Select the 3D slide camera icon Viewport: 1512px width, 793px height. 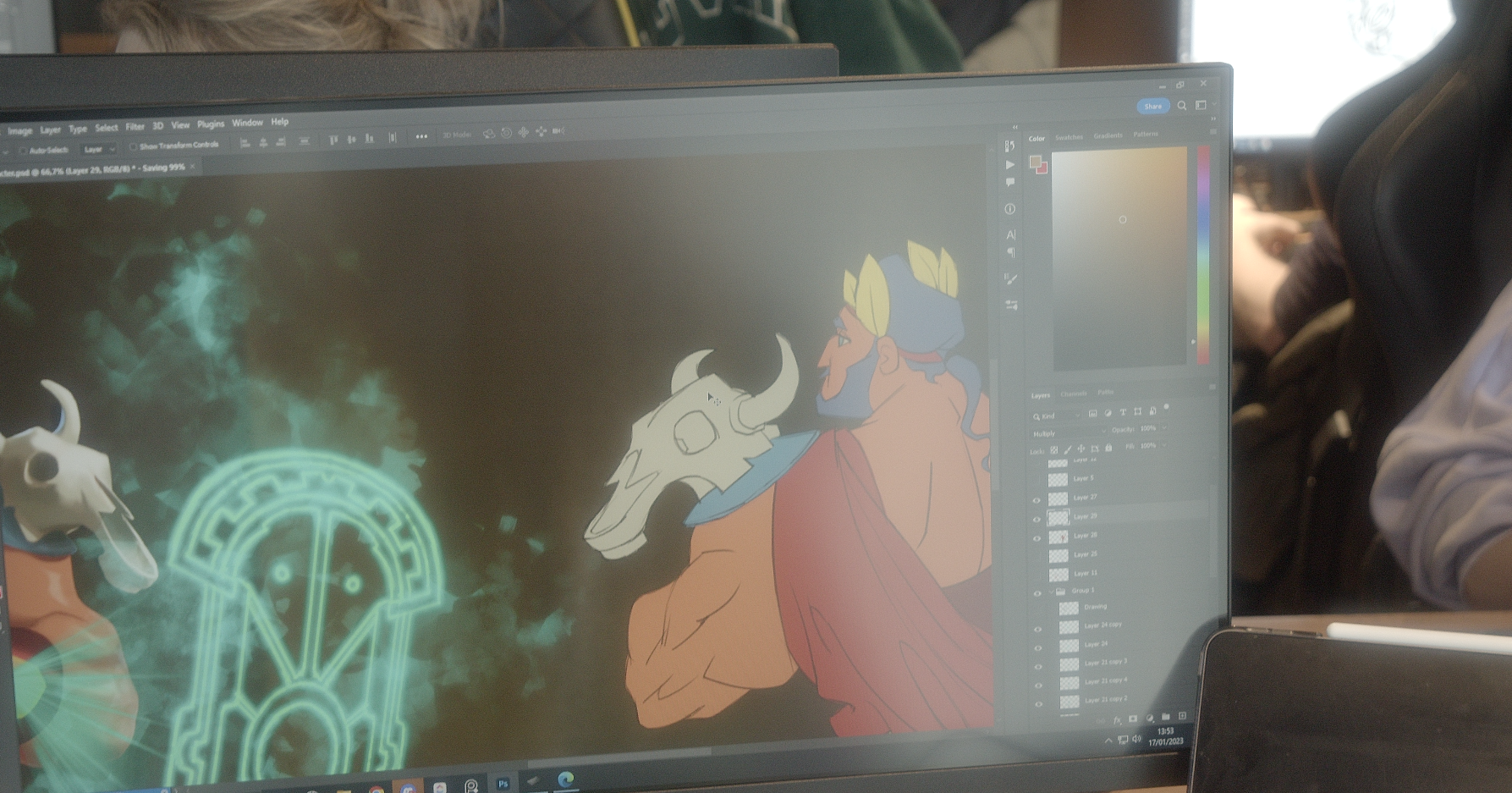pyautogui.click(x=541, y=131)
